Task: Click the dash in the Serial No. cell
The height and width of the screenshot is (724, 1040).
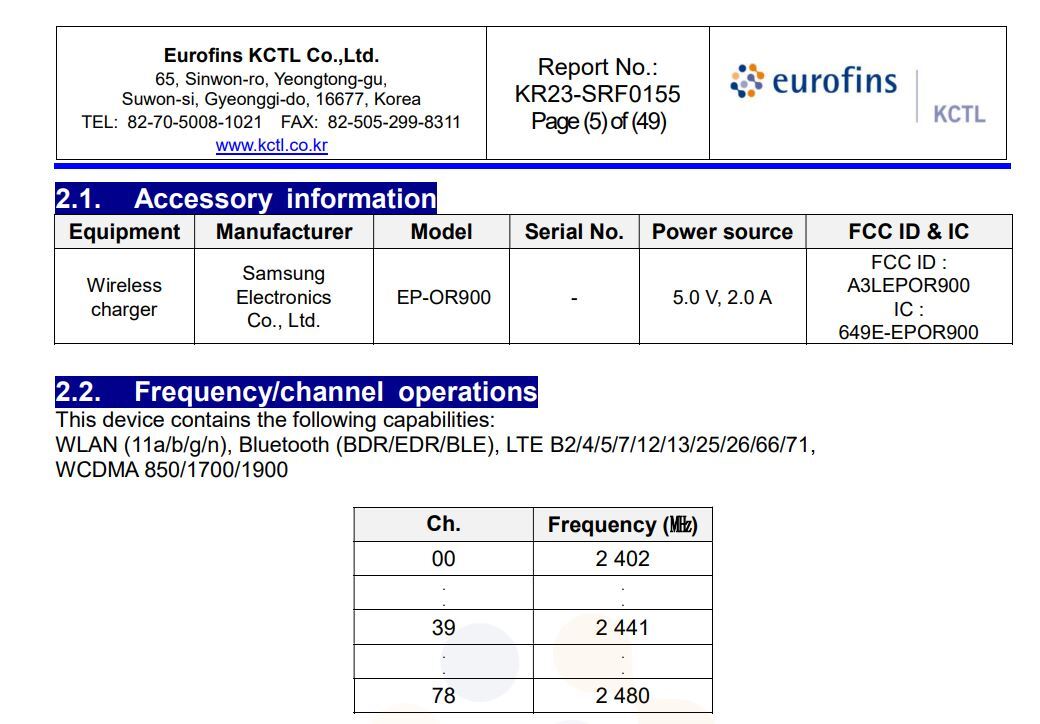Action: (x=574, y=298)
